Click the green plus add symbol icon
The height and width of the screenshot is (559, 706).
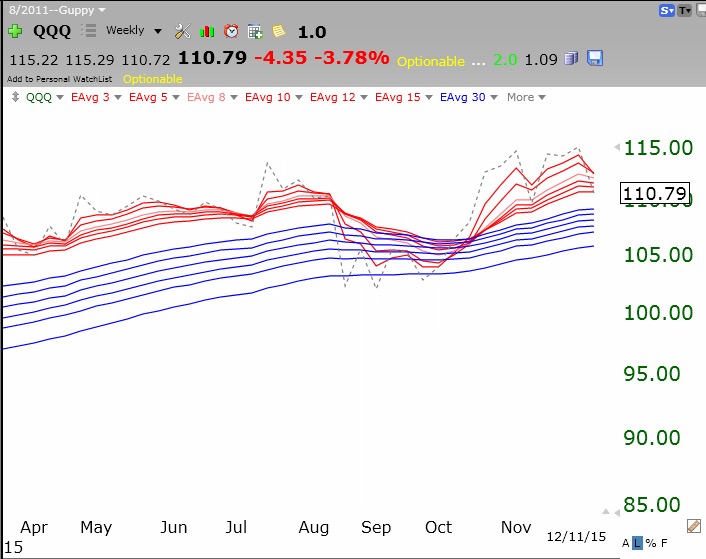pos(14,31)
